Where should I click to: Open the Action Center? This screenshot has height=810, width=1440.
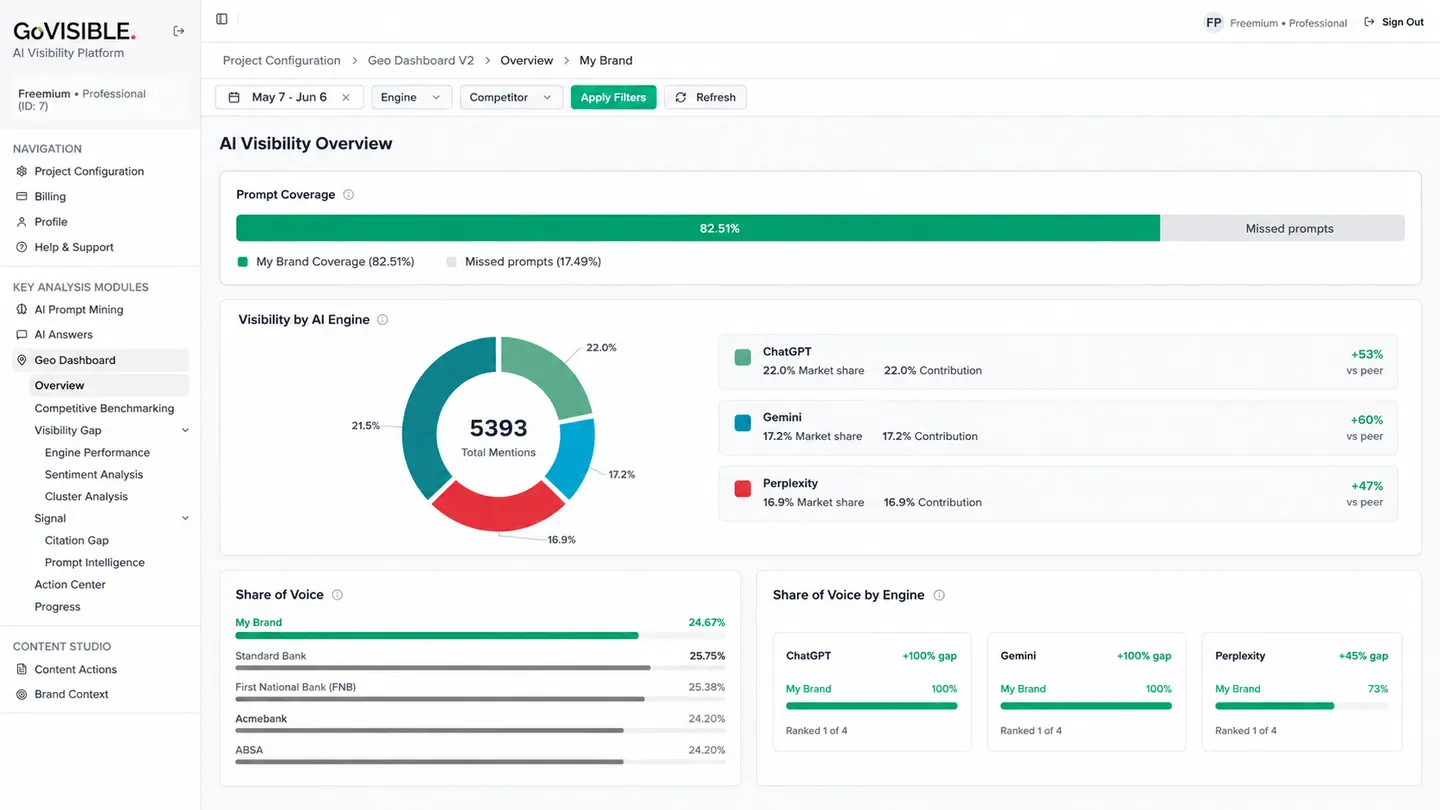pyautogui.click(x=70, y=584)
